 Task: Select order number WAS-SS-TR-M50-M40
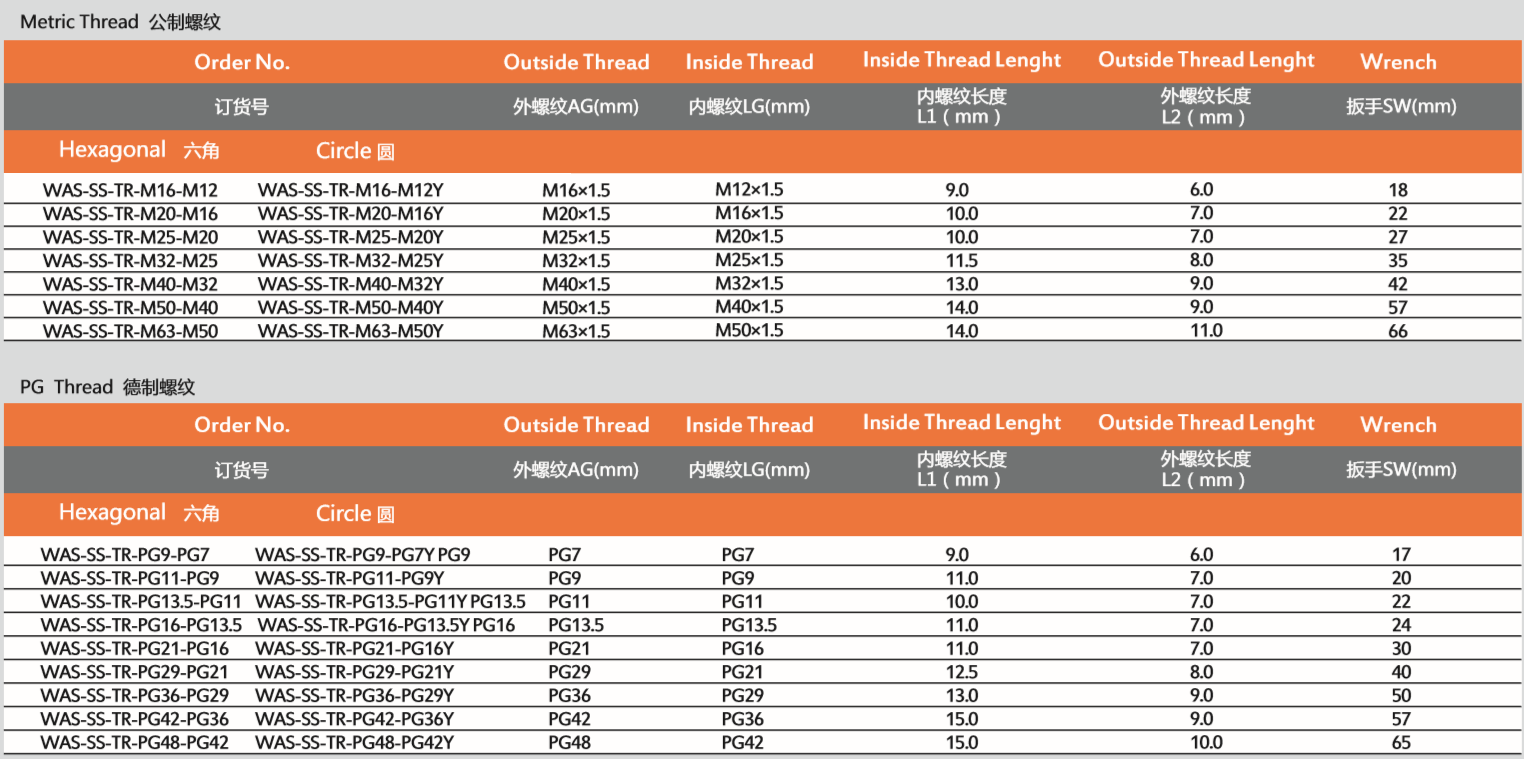click(130, 307)
